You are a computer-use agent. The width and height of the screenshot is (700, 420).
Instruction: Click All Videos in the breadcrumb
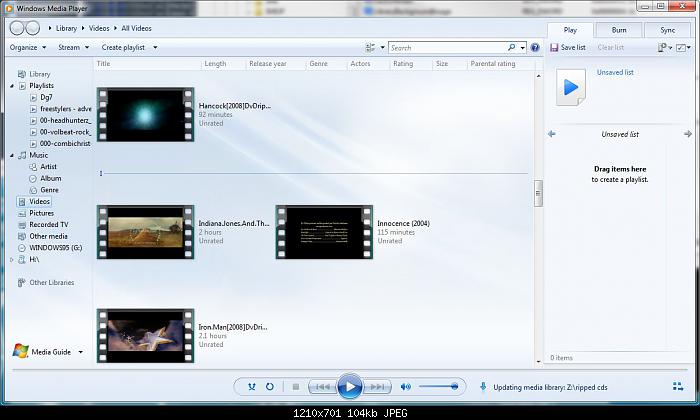[137, 28]
